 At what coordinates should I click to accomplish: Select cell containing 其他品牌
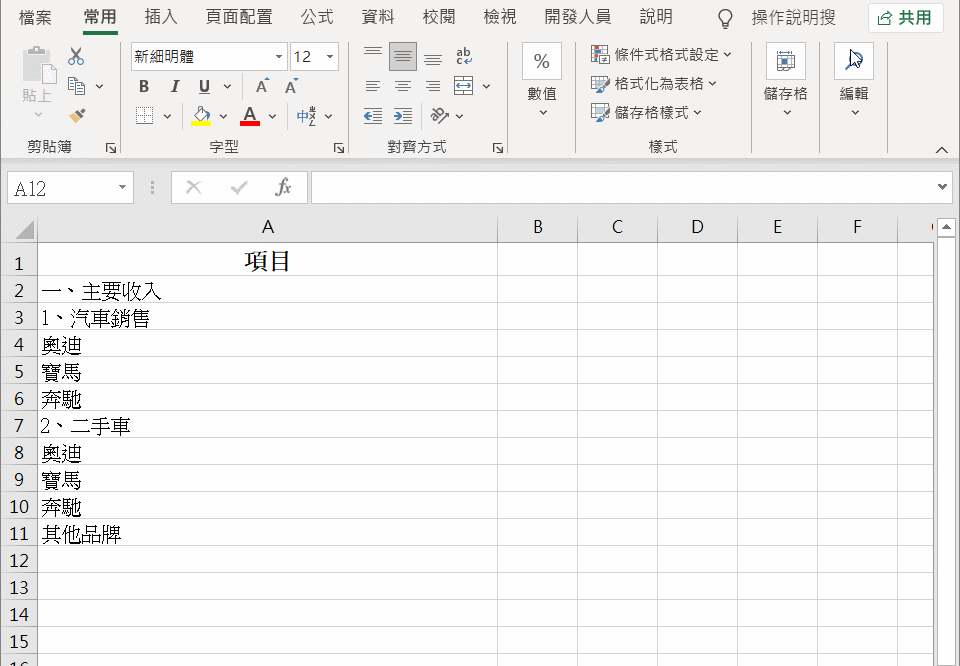point(268,534)
